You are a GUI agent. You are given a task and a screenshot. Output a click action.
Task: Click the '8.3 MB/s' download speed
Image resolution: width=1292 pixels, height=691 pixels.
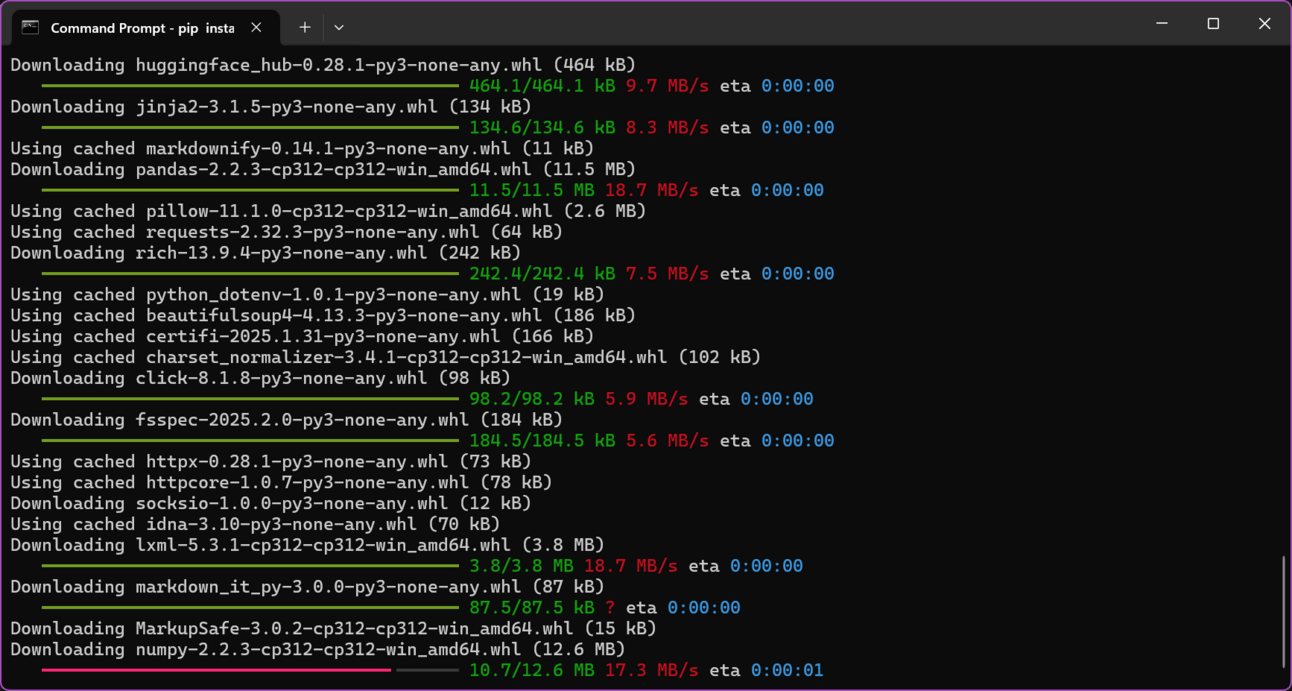click(667, 128)
